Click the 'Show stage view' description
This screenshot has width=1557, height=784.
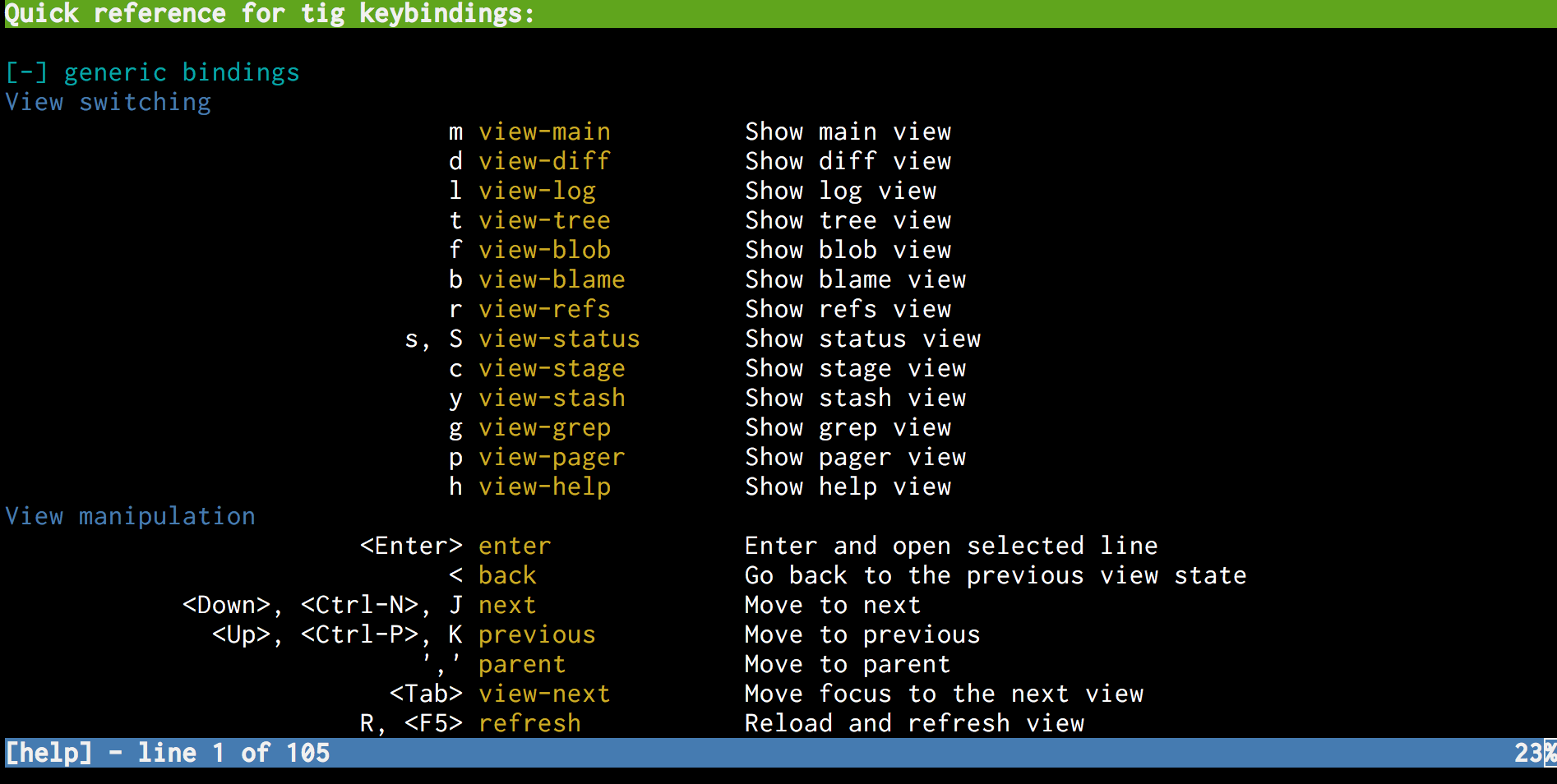[855, 369]
